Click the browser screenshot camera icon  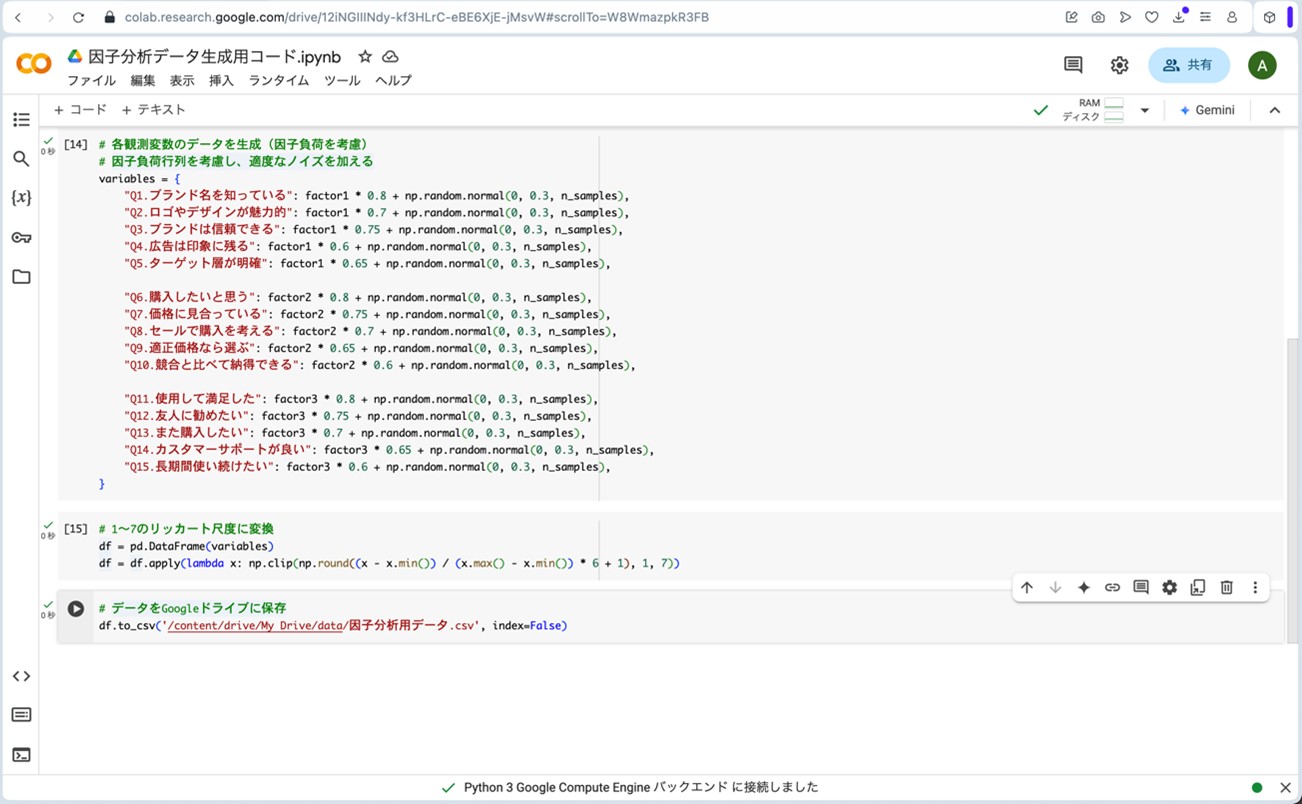1098,17
